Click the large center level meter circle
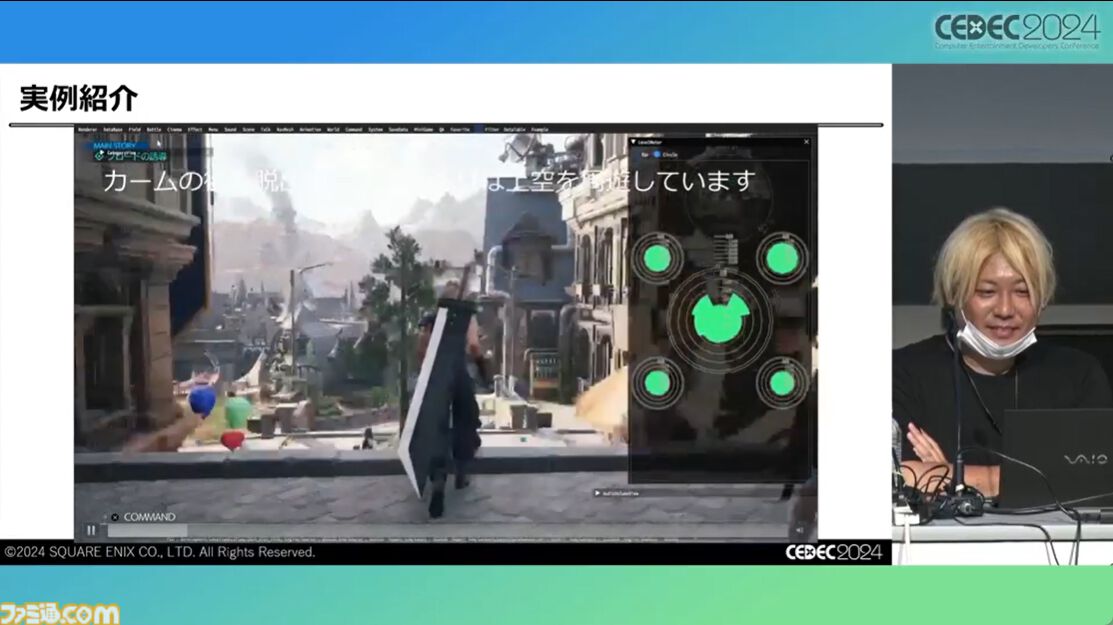 (720, 319)
